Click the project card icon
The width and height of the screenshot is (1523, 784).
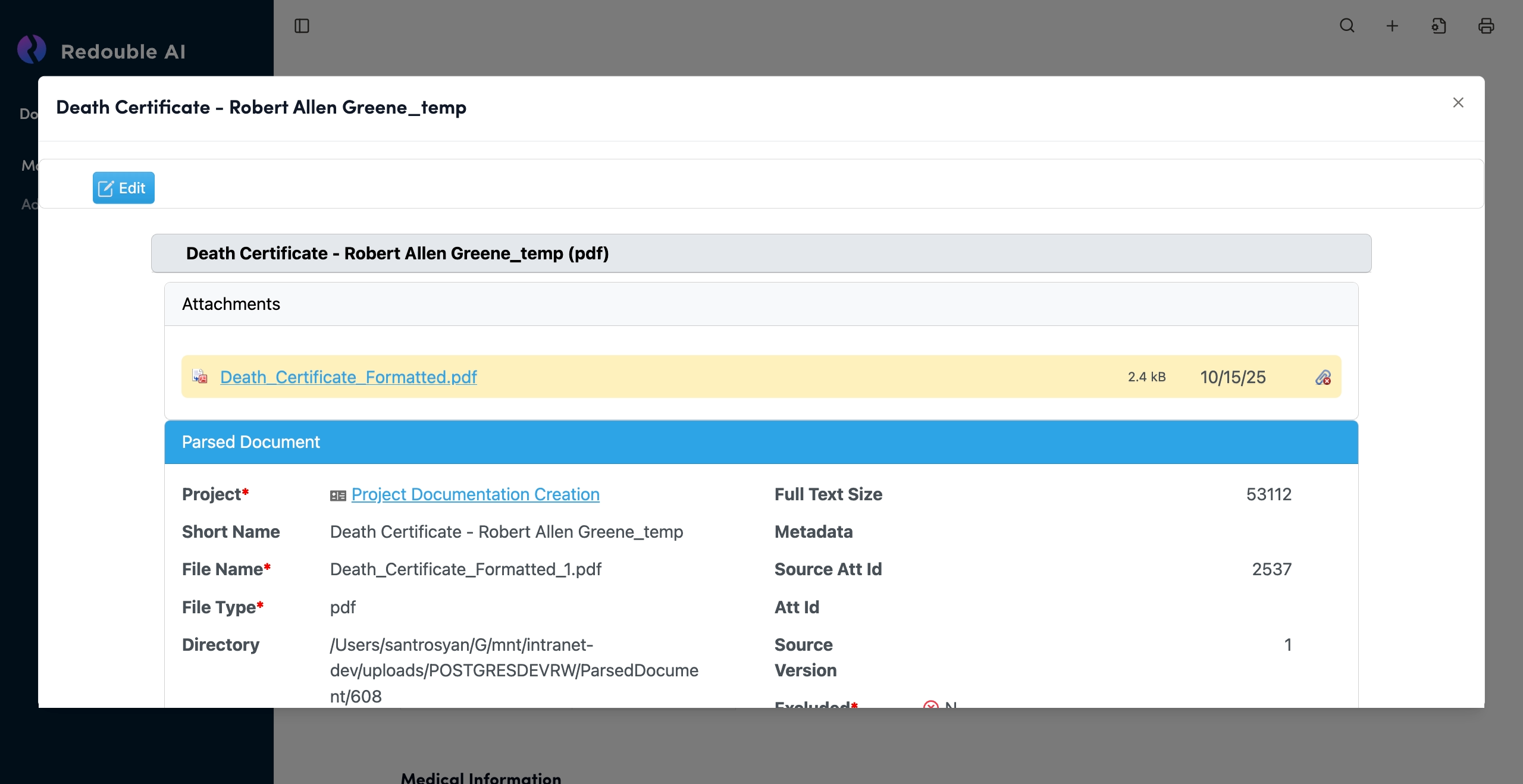338,496
